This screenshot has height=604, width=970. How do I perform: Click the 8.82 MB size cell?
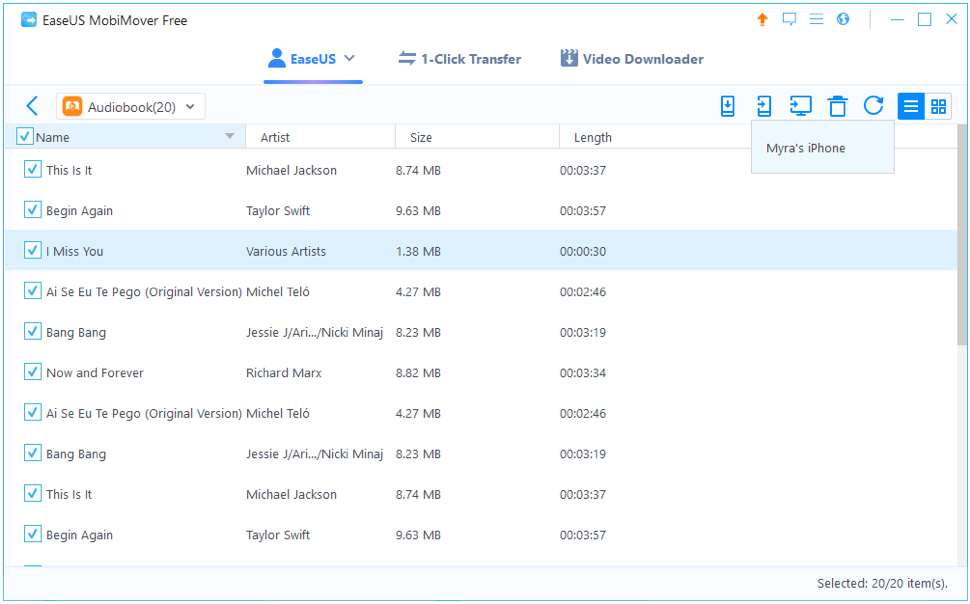pos(418,373)
